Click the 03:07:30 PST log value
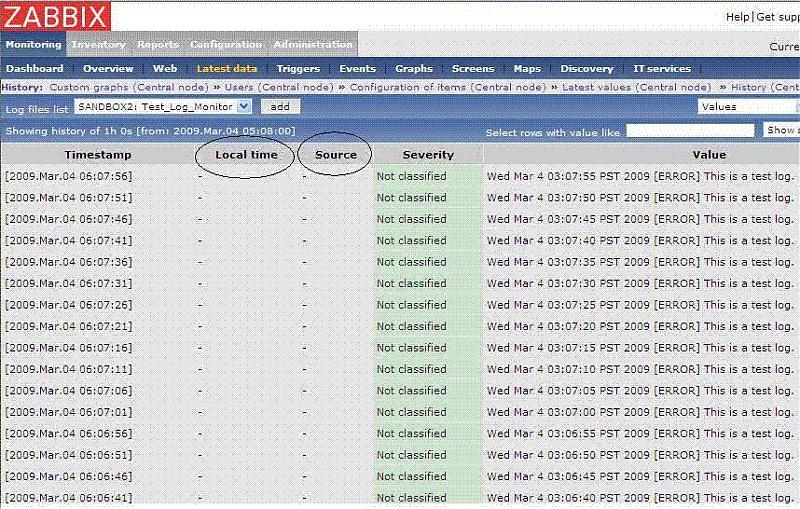Image resolution: width=800 pixels, height=509 pixels. pos(640,283)
